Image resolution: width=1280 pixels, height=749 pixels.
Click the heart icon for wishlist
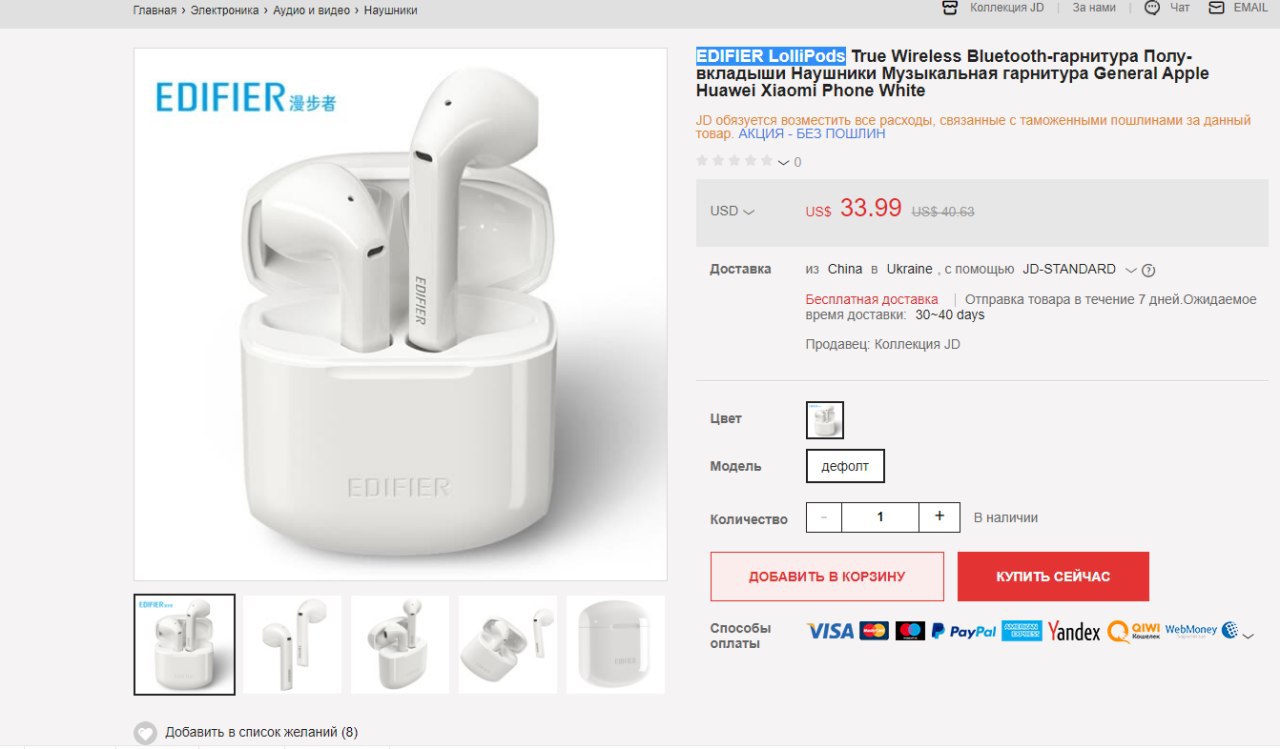click(x=146, y=733)
